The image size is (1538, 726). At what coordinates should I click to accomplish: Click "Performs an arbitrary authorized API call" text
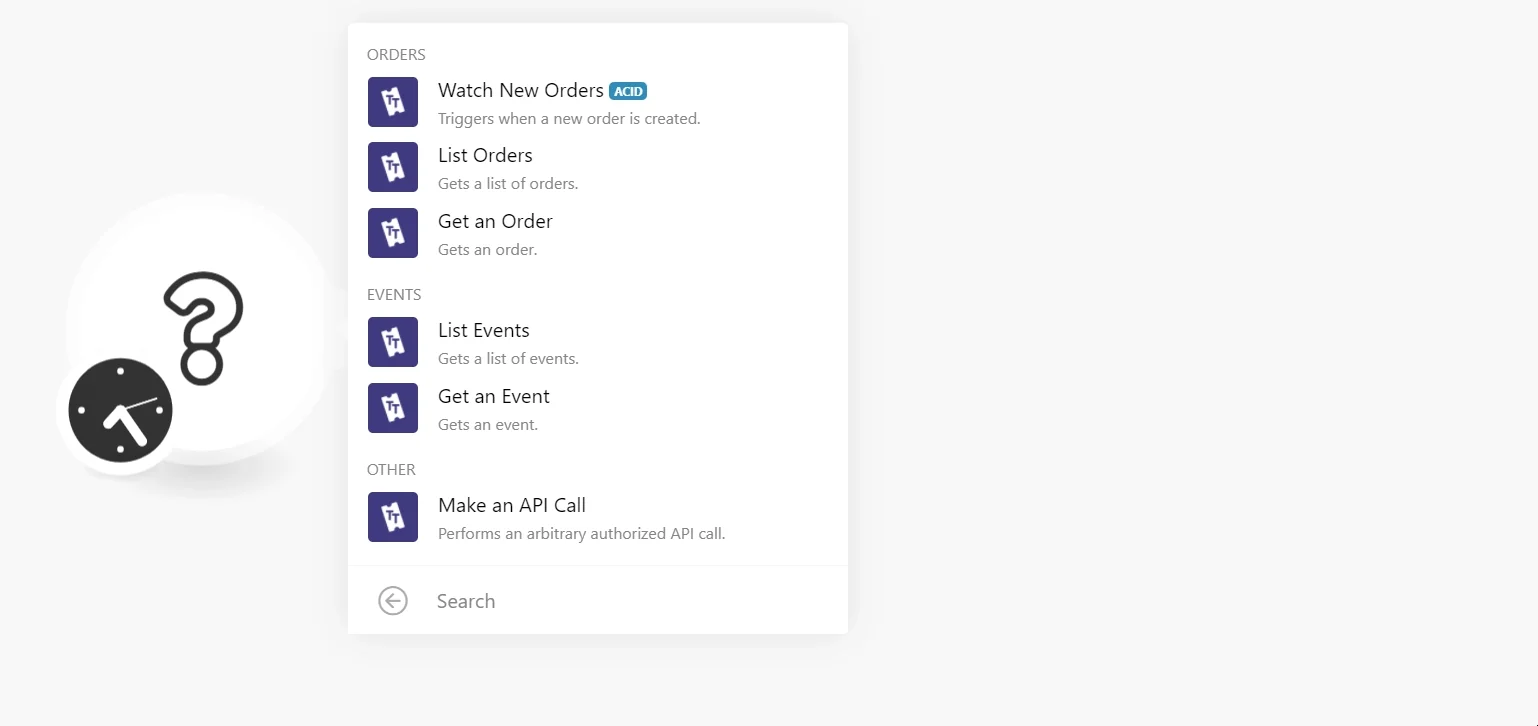[x=582, y=533]
